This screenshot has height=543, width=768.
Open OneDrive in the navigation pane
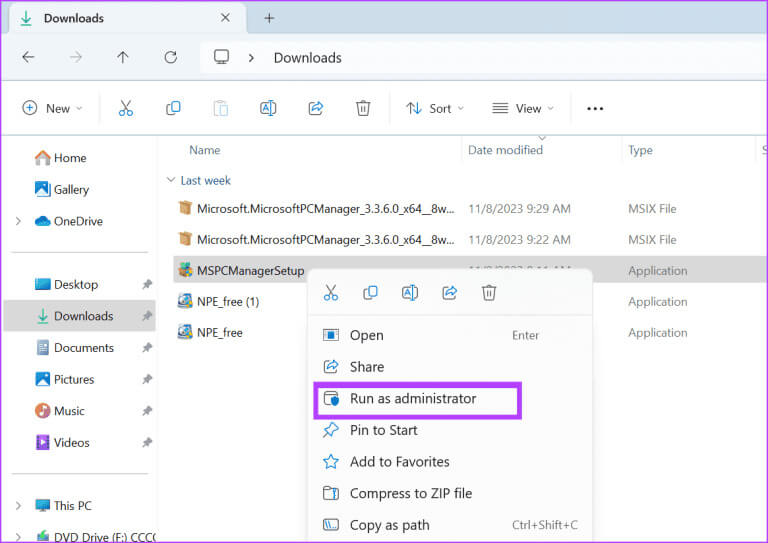69,221
